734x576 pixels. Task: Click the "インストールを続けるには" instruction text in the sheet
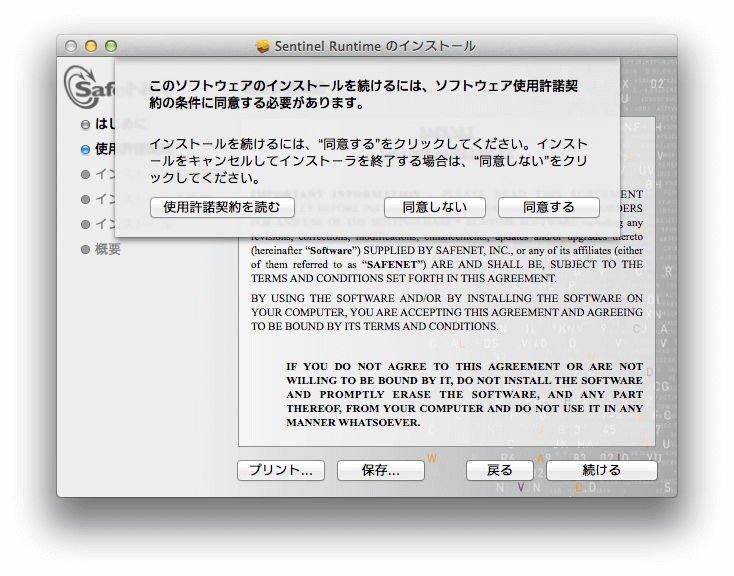point(368,161)
